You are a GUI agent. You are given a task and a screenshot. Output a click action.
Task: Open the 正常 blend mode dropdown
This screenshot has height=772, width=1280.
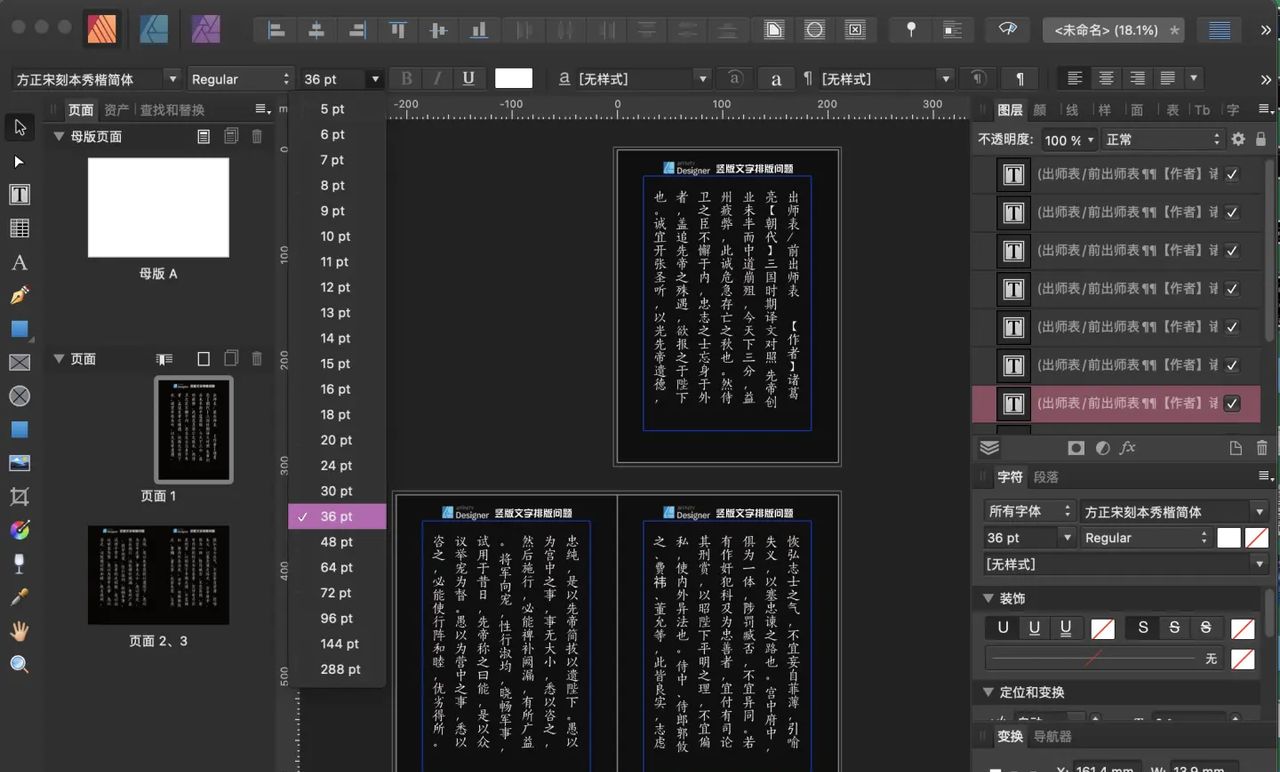coord(1164,139)
